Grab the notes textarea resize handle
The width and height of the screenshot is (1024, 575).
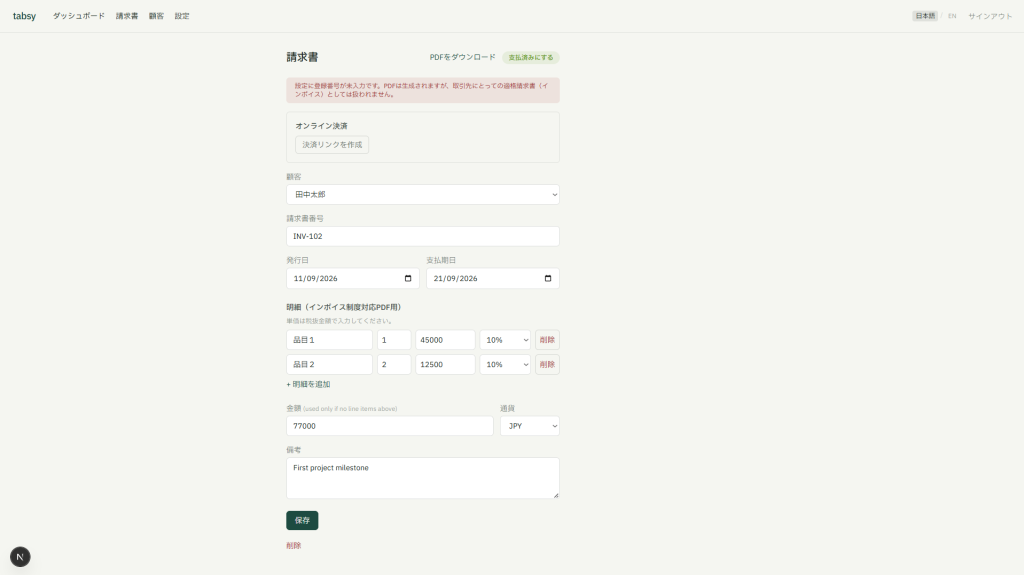(556, 495)
